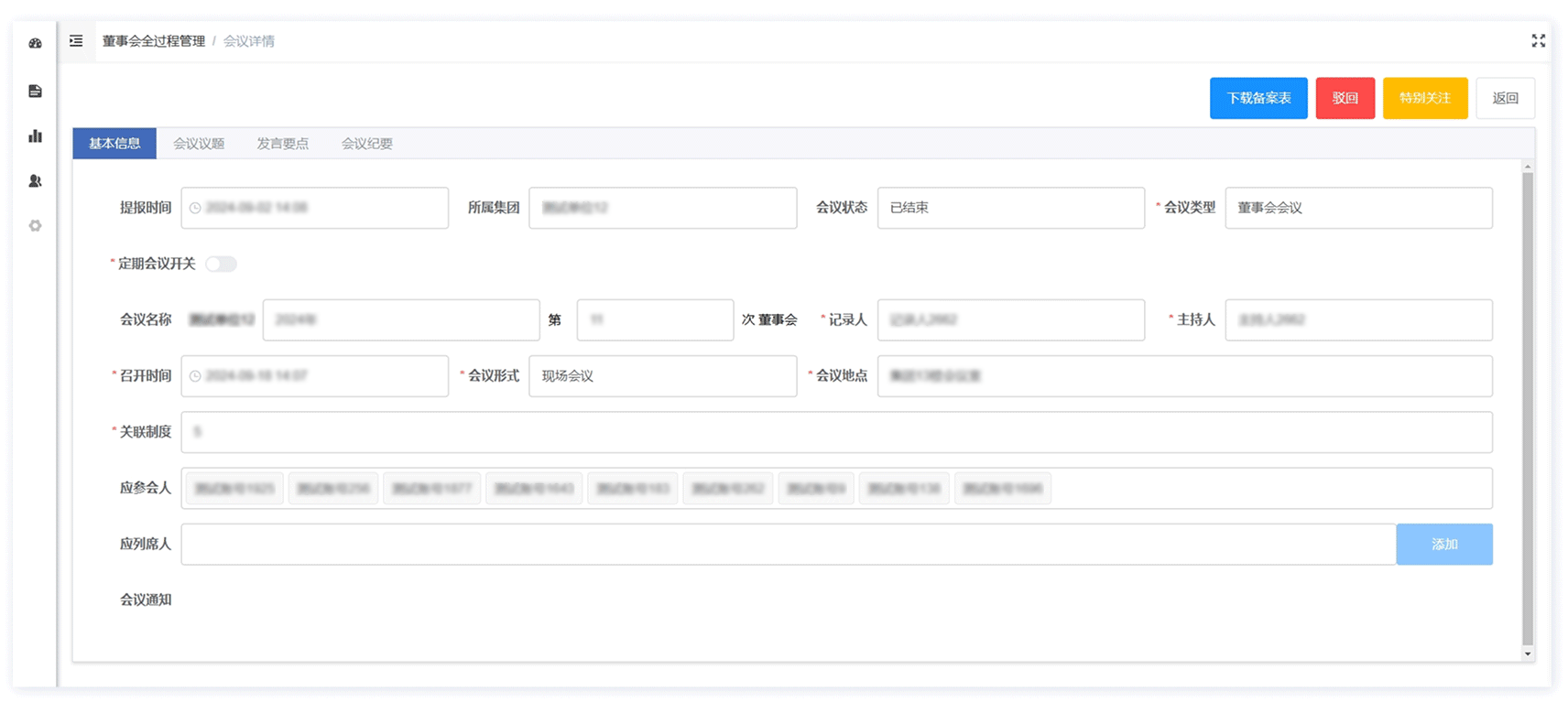The height and width of the screenshot is (713, 1568).
Task: Focus the 会议名称 year input field
Action: [x=401, y=319]
